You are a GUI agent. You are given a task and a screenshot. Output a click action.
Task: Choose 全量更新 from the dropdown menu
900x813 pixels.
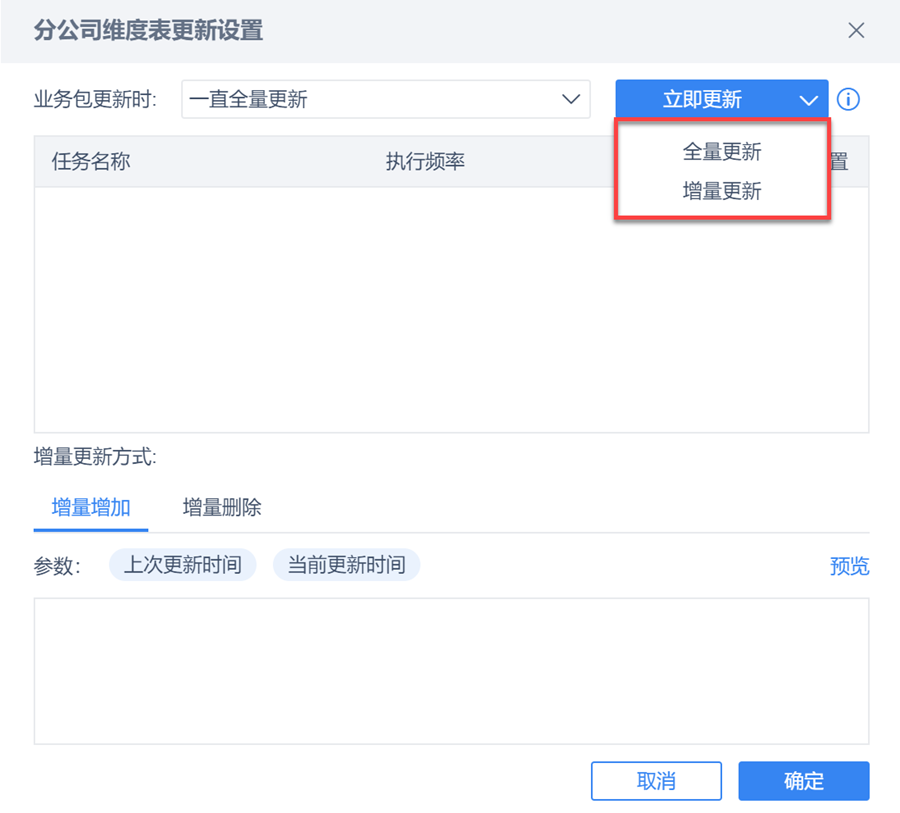pos(722,152)
